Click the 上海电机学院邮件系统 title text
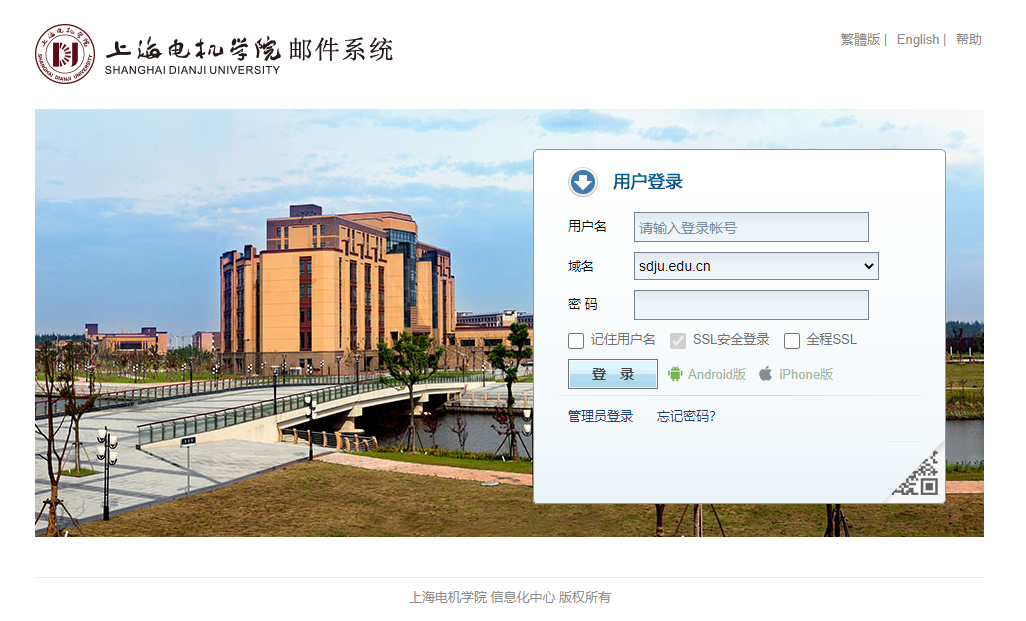Screen dimensions: 1026x621 [x=249, y=49]
